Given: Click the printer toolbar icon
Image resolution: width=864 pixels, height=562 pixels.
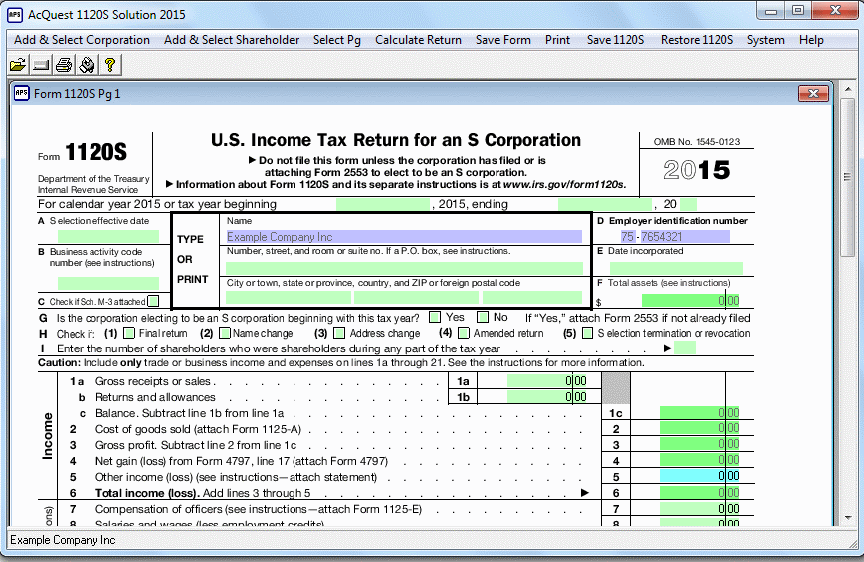Looking at the screenshot, I should (64, 65).
